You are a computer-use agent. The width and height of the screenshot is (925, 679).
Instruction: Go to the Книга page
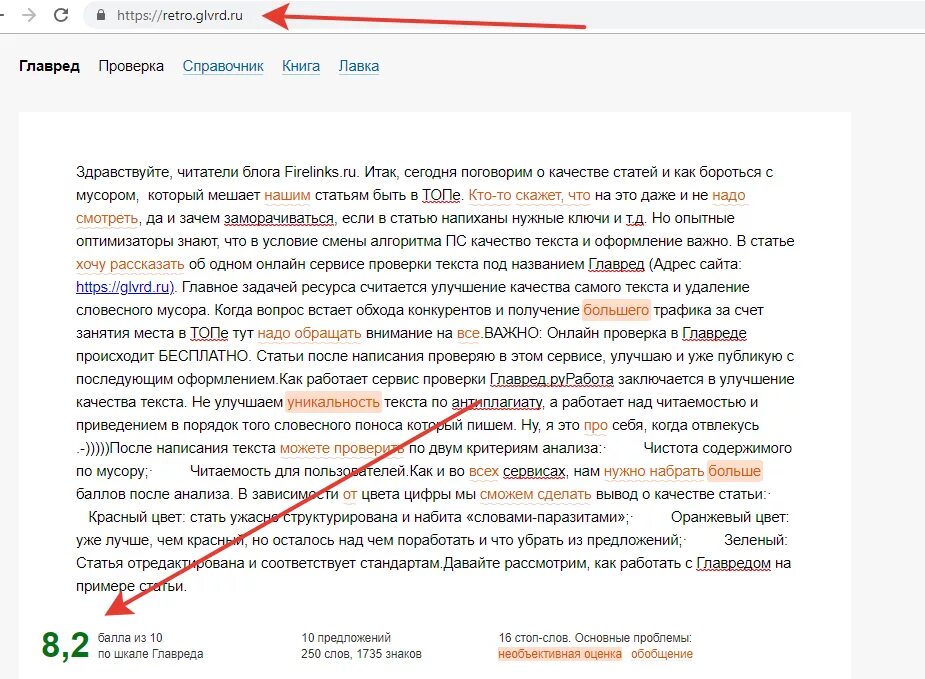point(301,65)
